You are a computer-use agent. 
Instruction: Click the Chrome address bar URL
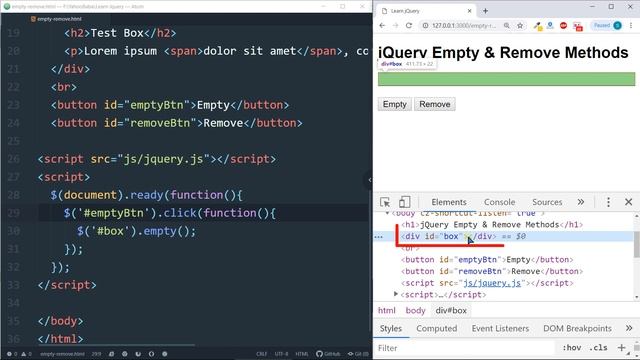point(464,25)
